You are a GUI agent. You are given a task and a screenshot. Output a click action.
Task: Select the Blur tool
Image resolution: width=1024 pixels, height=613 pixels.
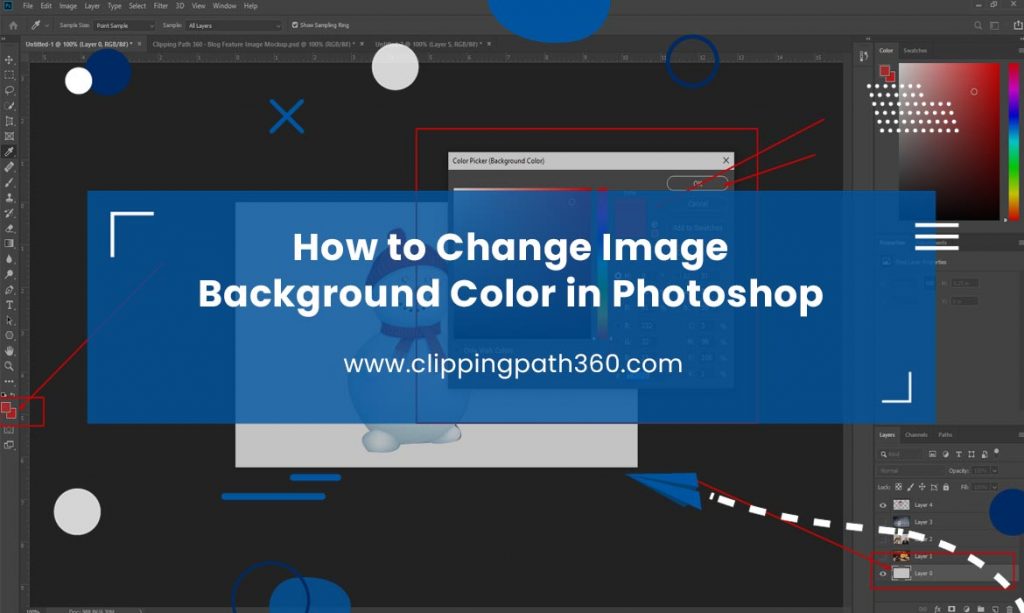pyautogui.click(x=9, y=259)
